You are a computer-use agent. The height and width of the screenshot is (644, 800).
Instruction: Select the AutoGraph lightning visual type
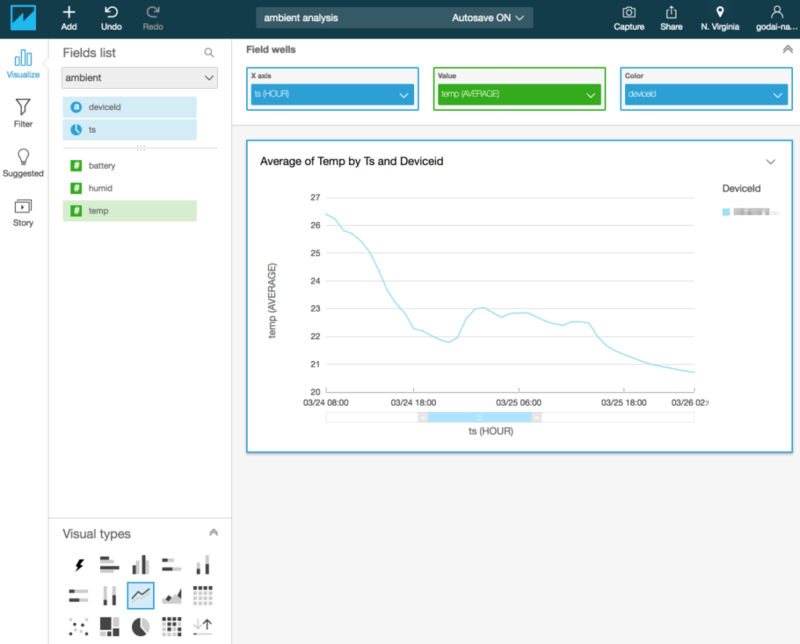[x=79, y=565]
